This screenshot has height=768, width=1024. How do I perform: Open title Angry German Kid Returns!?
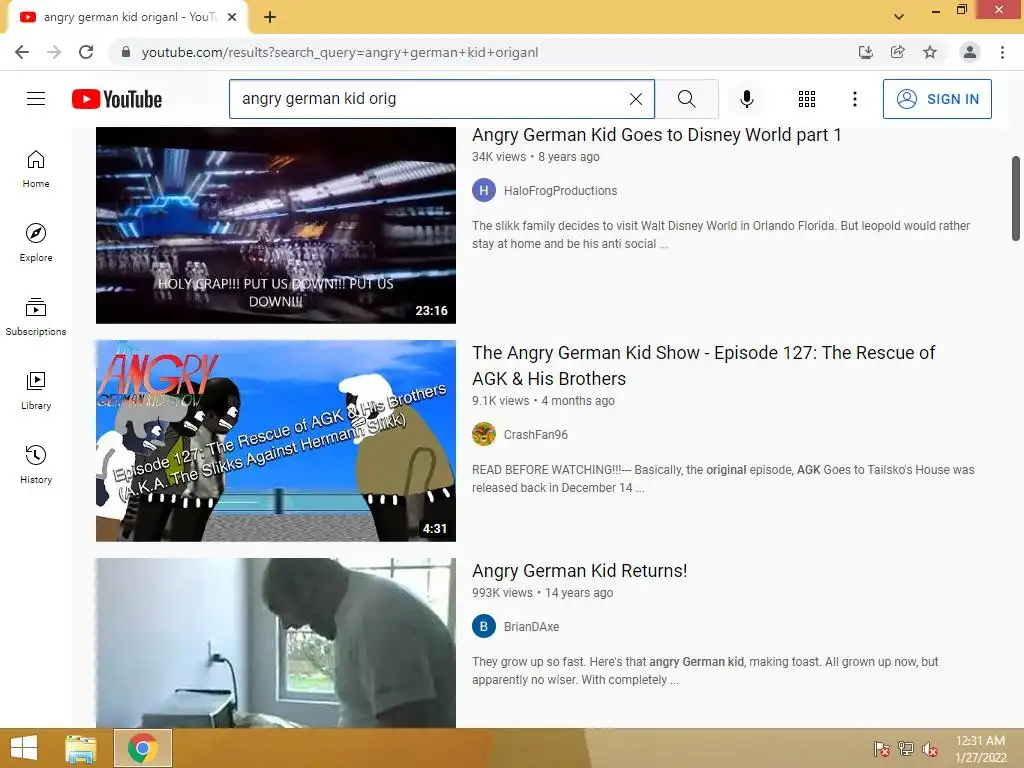(x=579, y=571)
